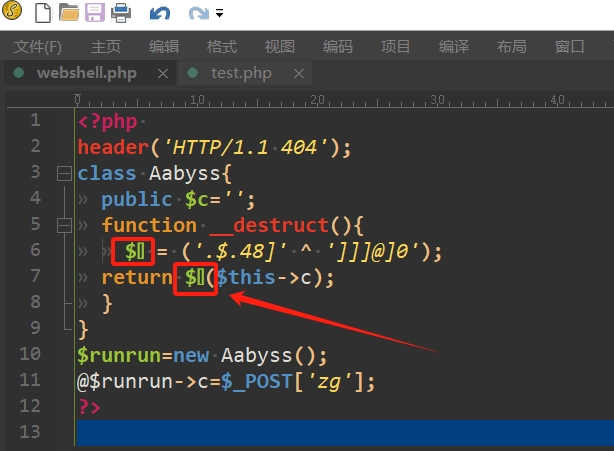The height and width of the screenshot is (451, 614).
Task: Redo the last undone edit
Action: pos(199,13)
